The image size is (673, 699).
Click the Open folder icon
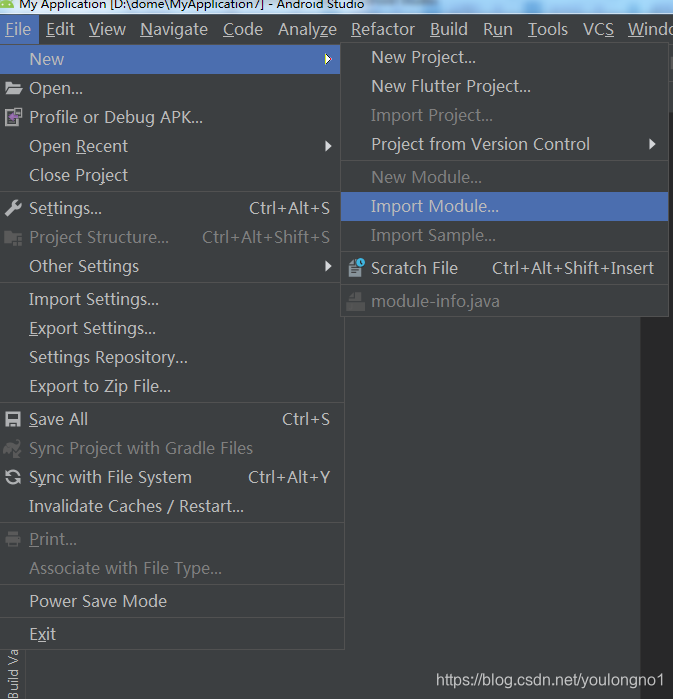pyautogui.click(x=13, y=88)
